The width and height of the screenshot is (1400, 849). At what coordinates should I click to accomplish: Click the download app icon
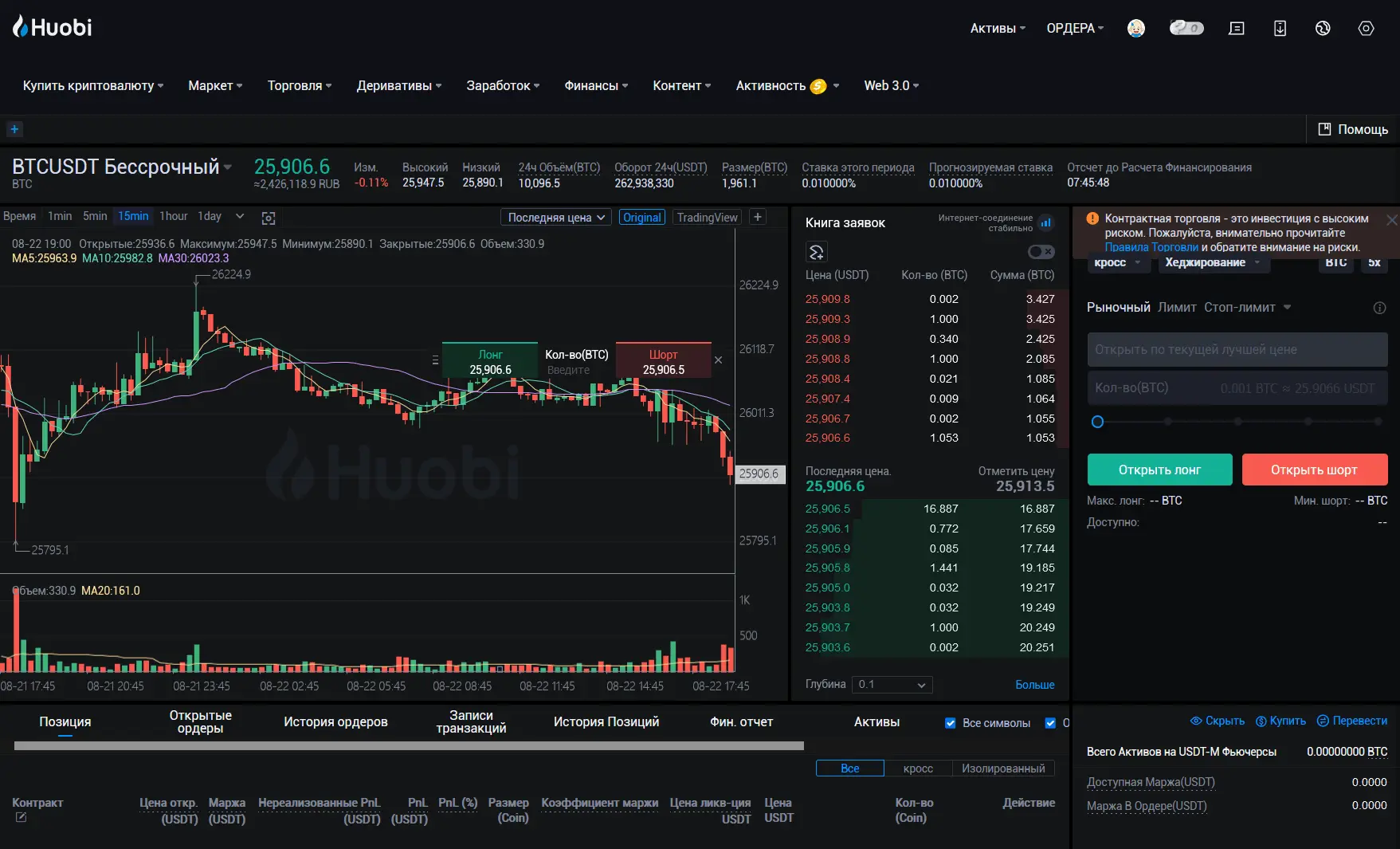[x=1279, y=28]
